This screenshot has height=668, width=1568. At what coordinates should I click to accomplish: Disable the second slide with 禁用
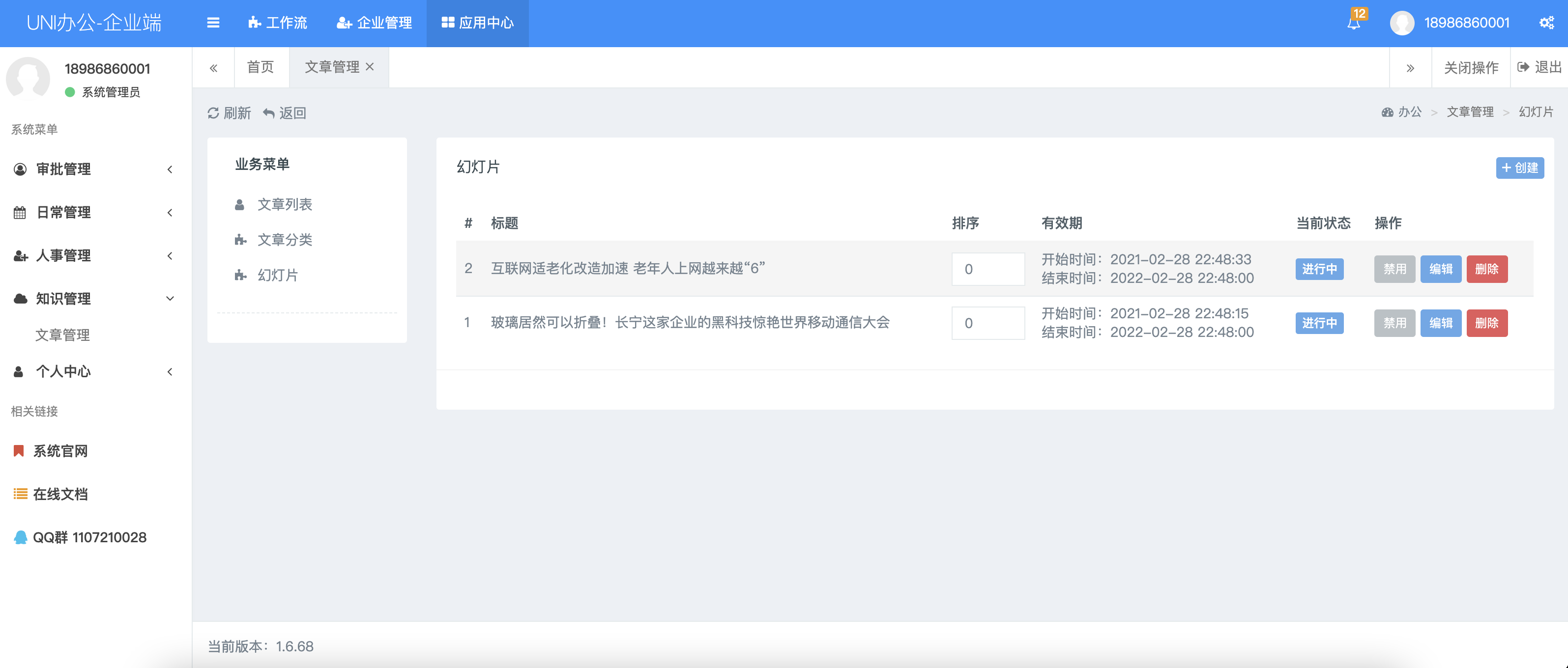(1394, 323)
